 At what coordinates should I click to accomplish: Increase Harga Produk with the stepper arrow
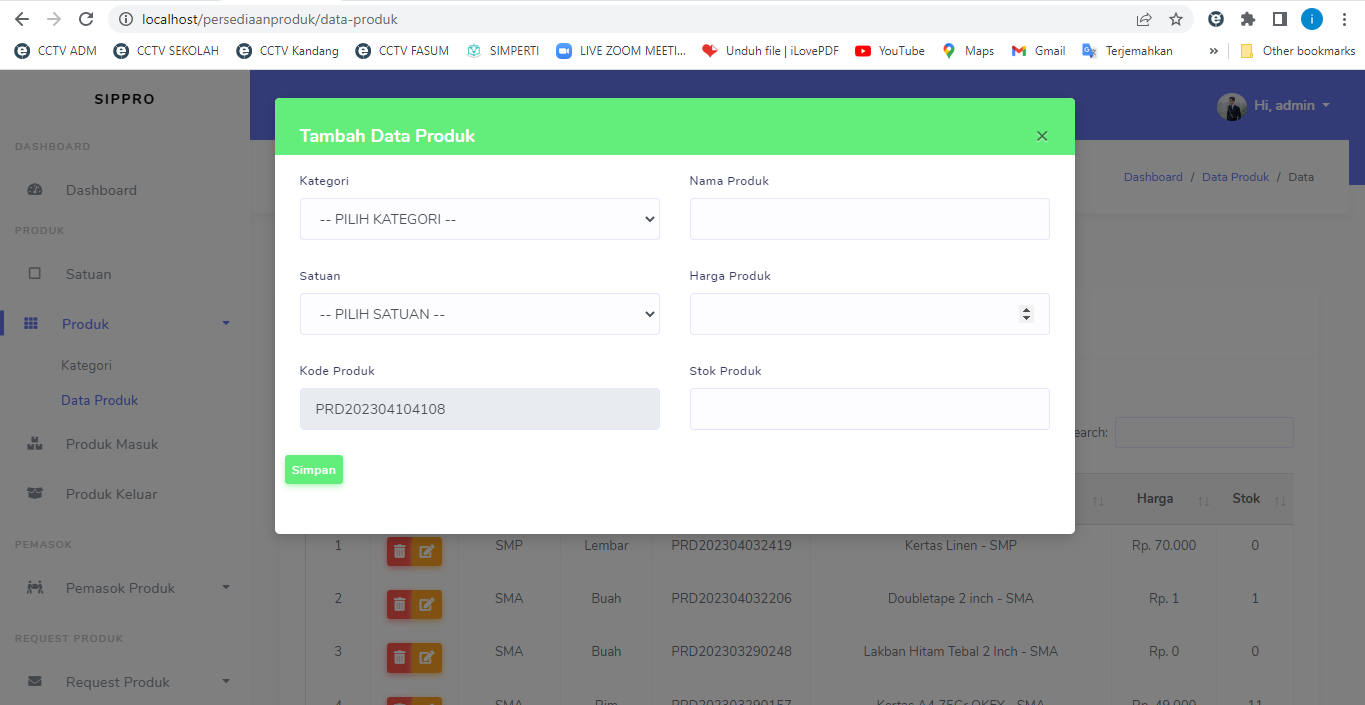click(1027, 308)
